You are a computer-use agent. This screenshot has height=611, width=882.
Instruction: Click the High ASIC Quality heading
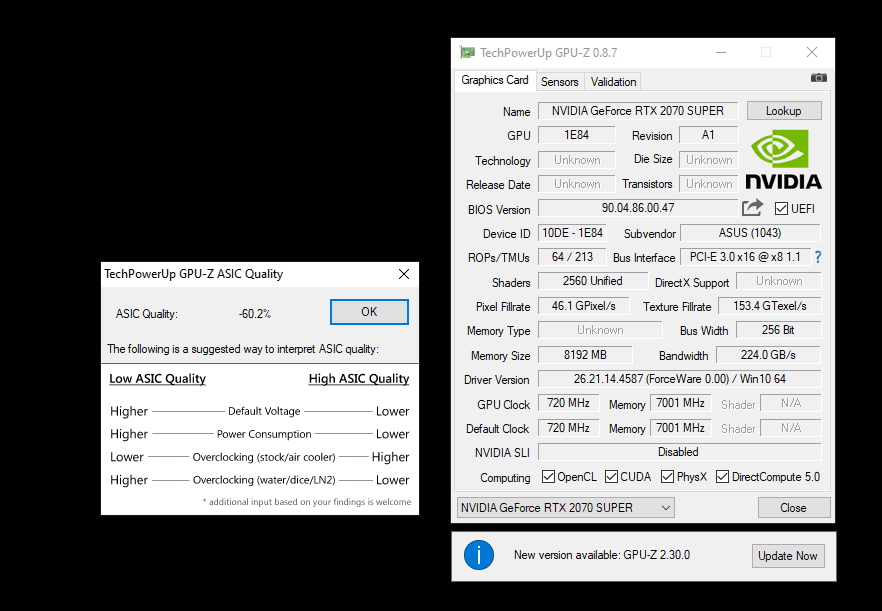(x=359, y=379)
